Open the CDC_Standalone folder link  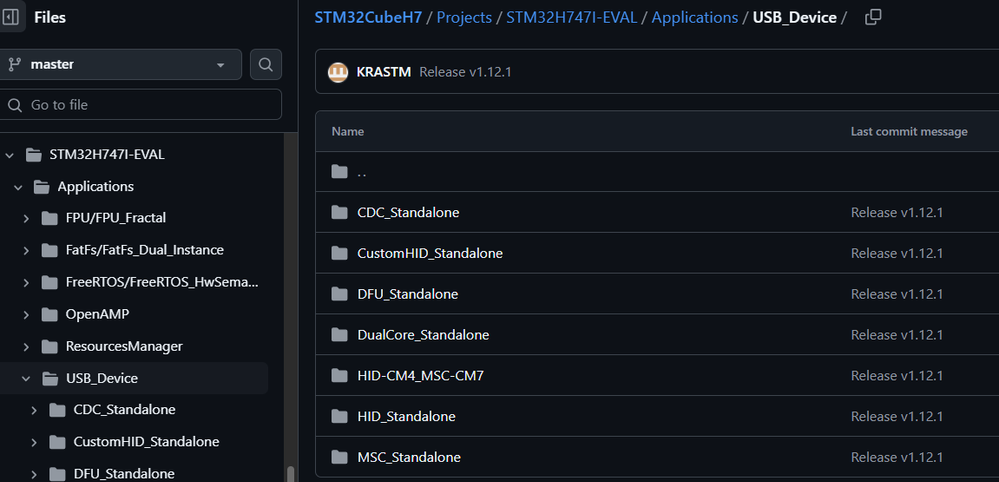point(408,213)
